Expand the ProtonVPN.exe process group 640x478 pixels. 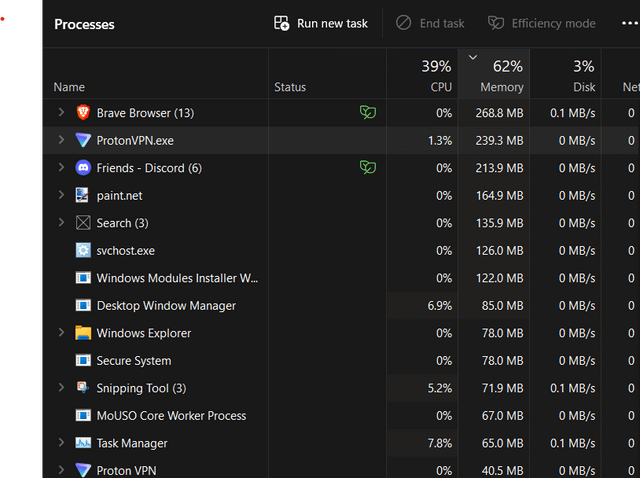click(61, 140)
